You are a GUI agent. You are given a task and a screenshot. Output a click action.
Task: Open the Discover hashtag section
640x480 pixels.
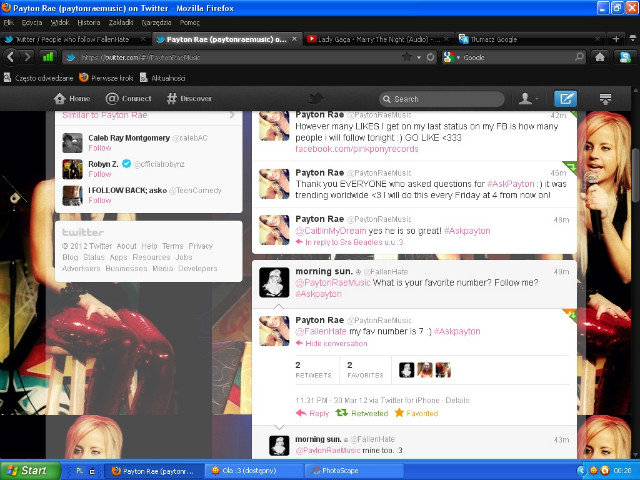(x=189, y=98)
